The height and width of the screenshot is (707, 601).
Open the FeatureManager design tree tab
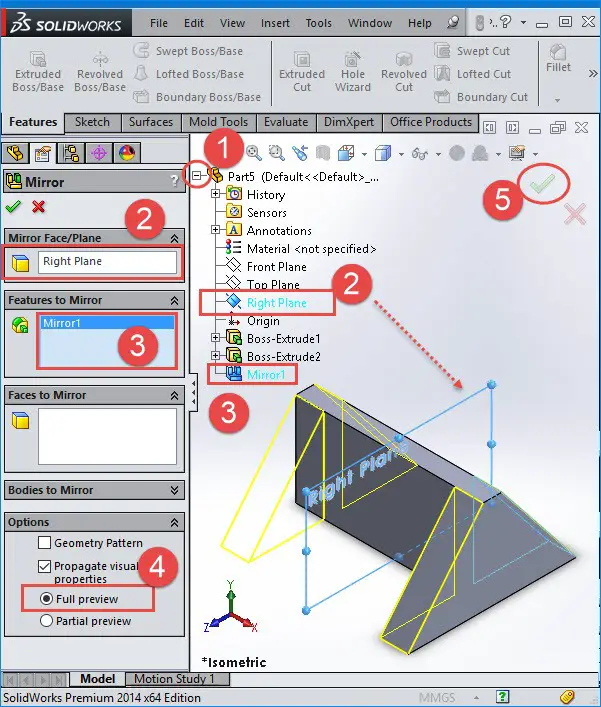click(x=15, y=153)
